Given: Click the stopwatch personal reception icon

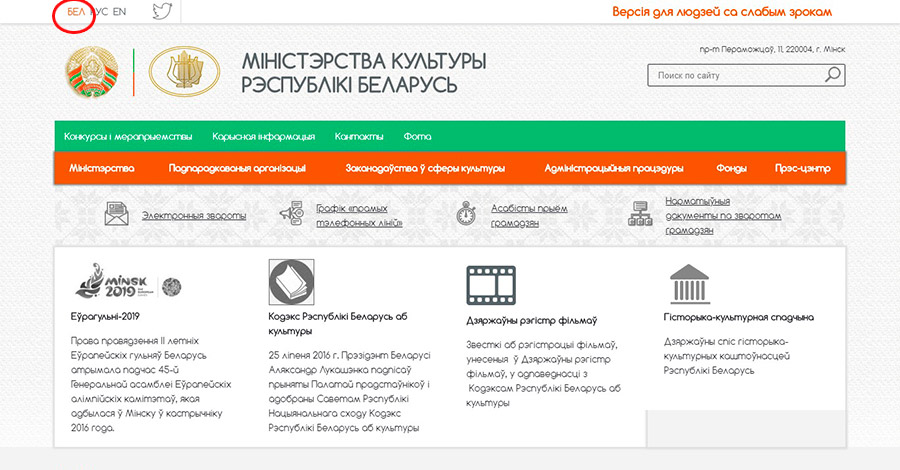Looking at the screenshot, I should (x=465, y=214).
